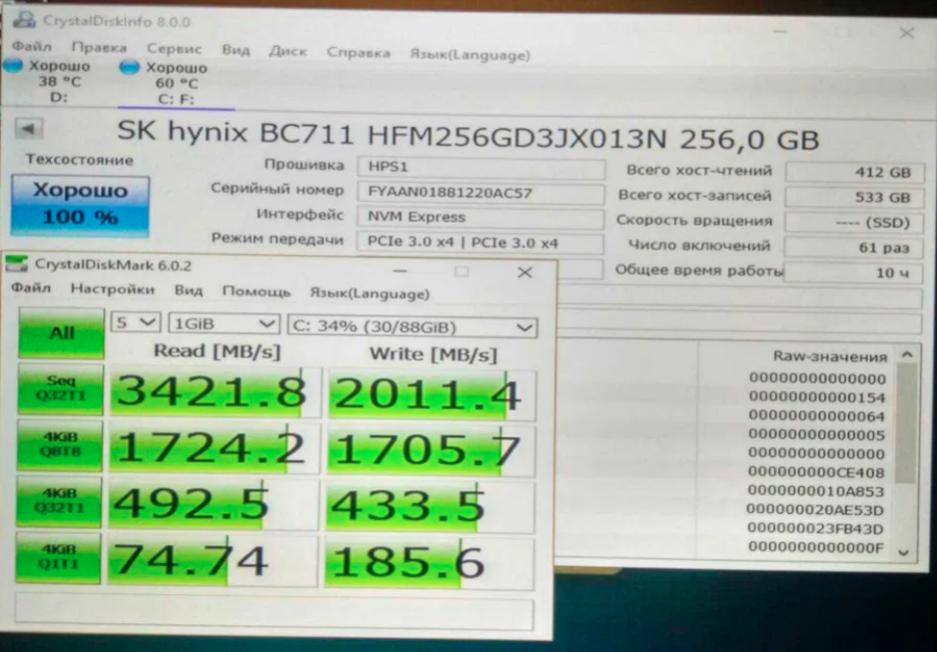Open the Помощь menu in CrystalDiskMark
The width and height of the screenshot is (937, 652).
point(256,292)
